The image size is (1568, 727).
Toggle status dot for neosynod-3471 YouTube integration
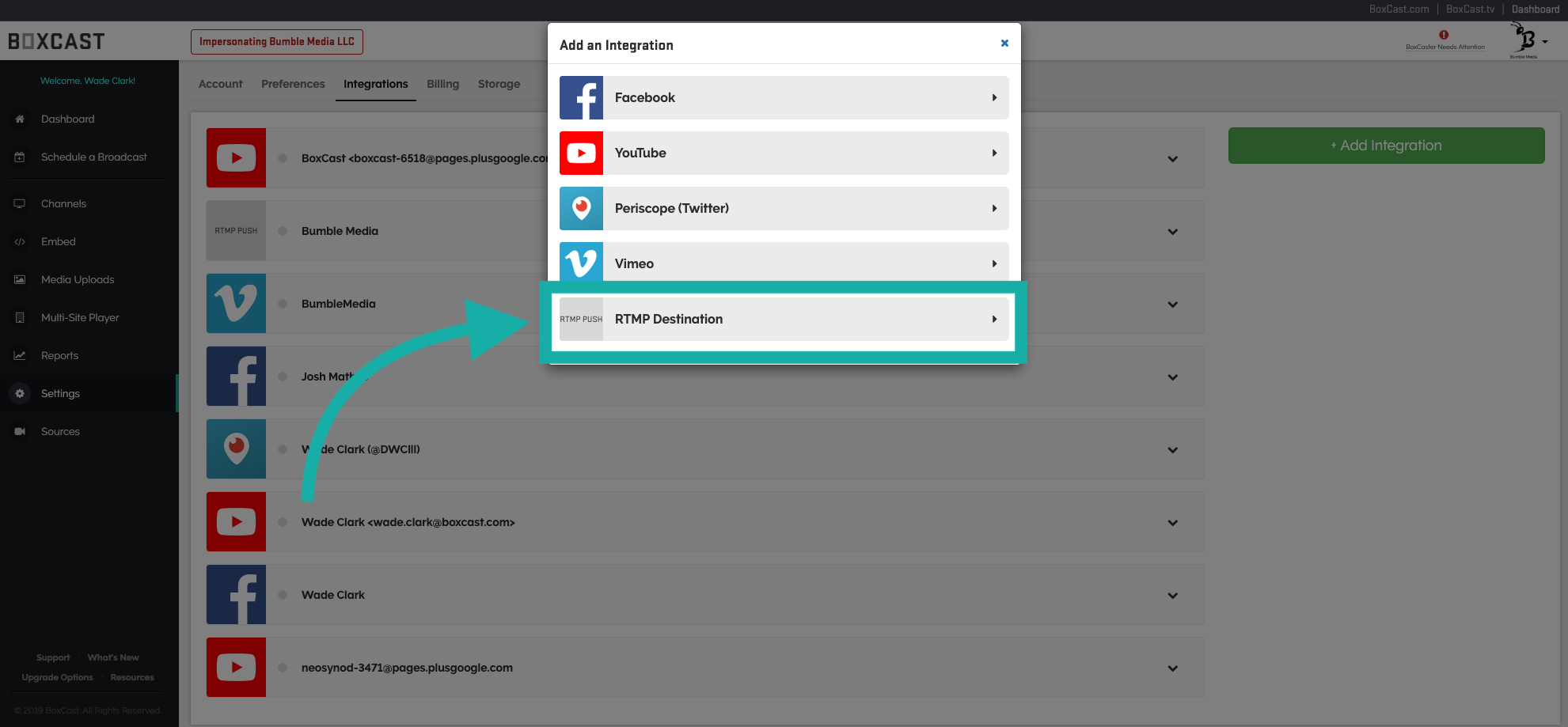(x=283, y=668)
